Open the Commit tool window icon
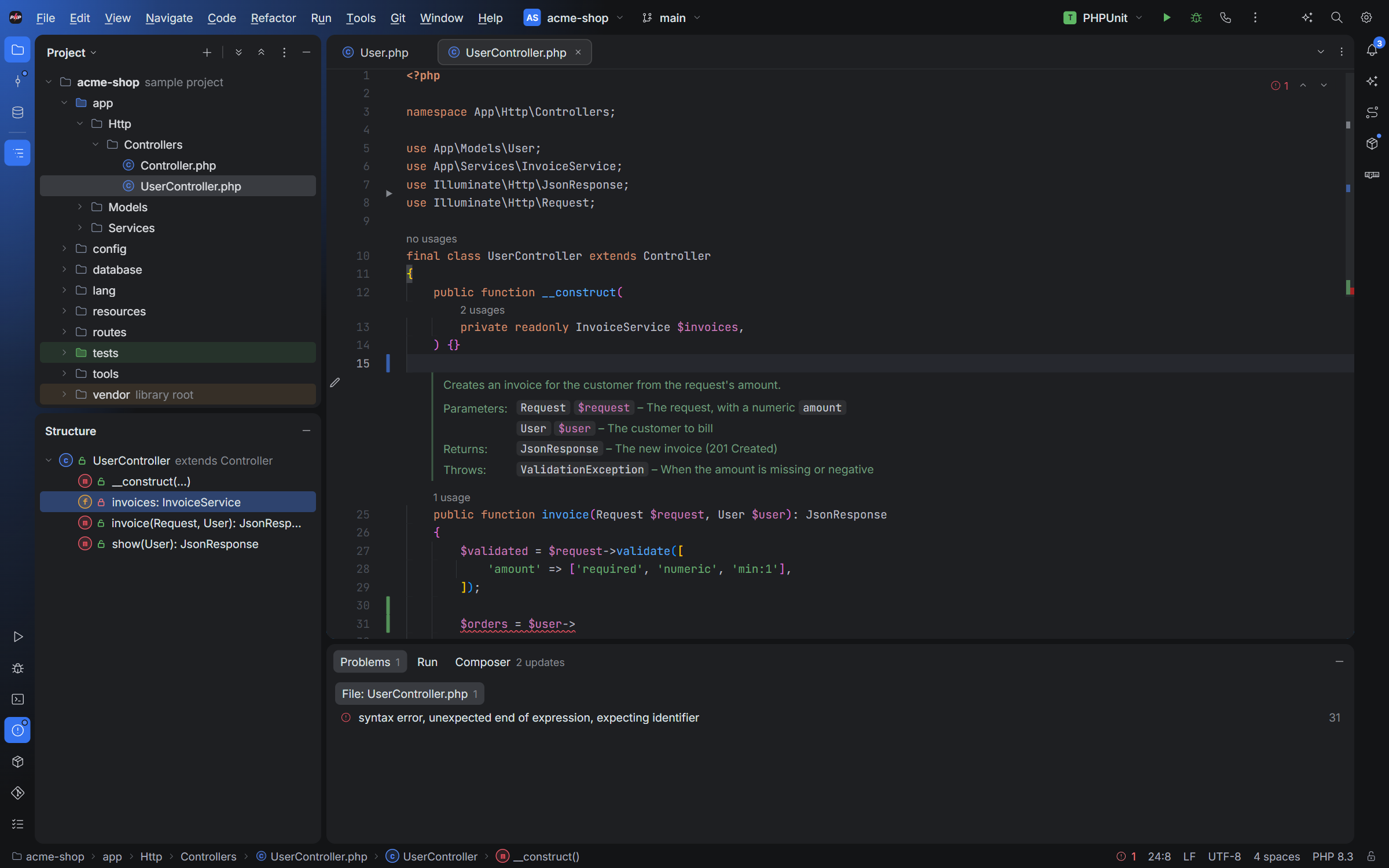Screen dimensions: 1389x868 17,80
